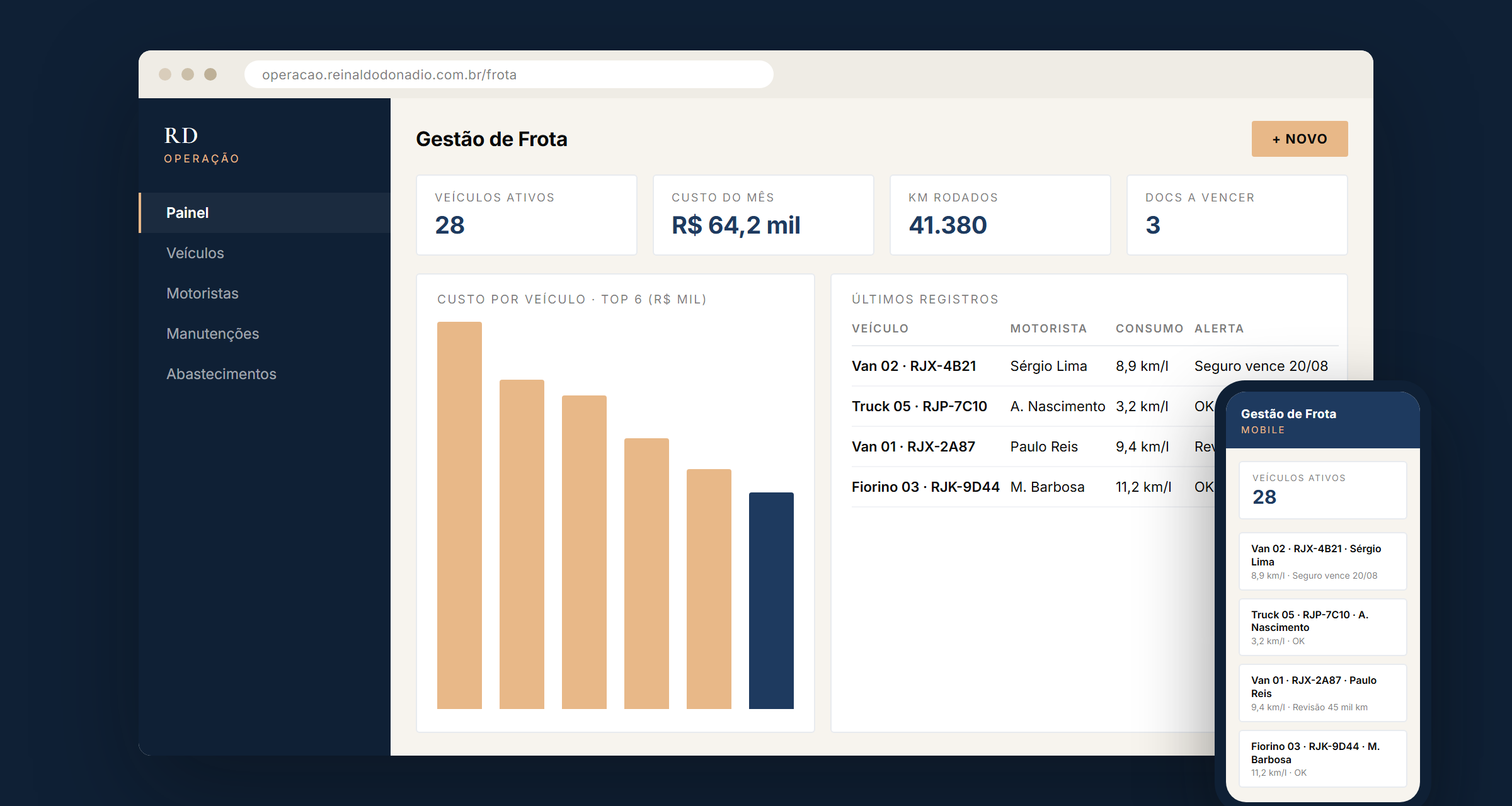Click the + NOVO button
The image size is (1512, 806).
point(1300,139)
